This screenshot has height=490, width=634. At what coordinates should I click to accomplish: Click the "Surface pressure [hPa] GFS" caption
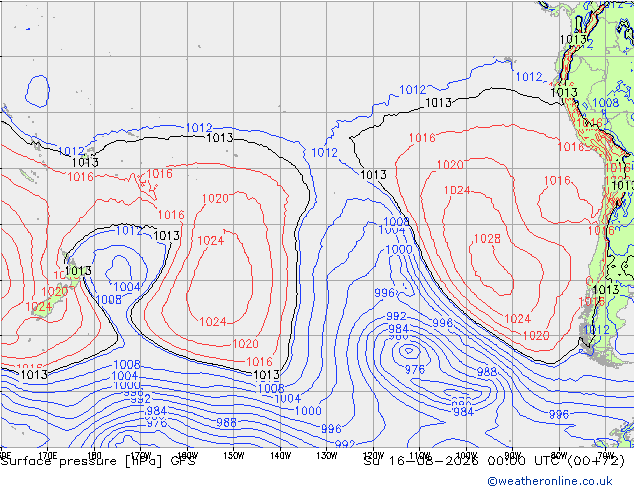(x=98, y=461)
